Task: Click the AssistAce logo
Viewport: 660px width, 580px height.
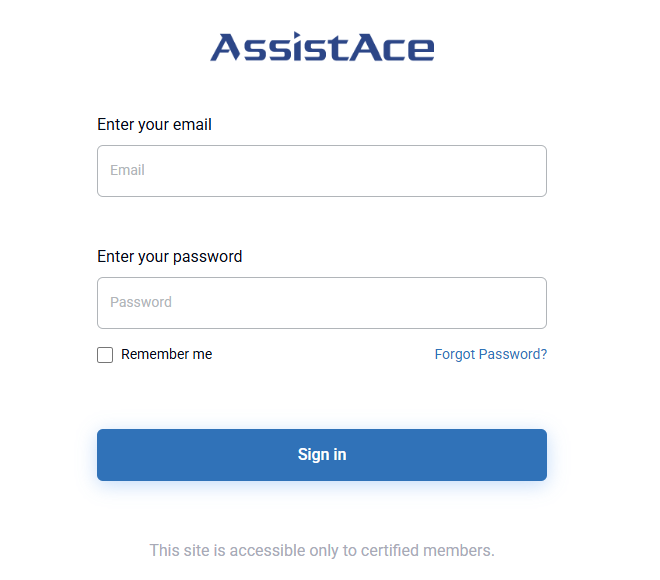Action: tap(322, 47)
